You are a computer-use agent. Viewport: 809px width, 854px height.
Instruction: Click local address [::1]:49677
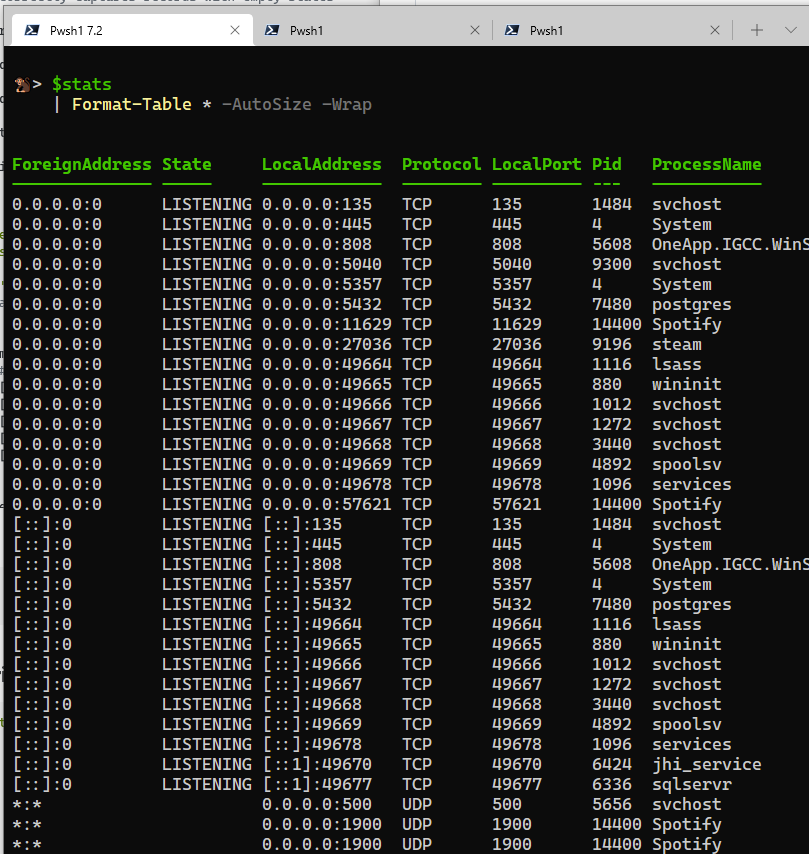click(x=317, y=784)
